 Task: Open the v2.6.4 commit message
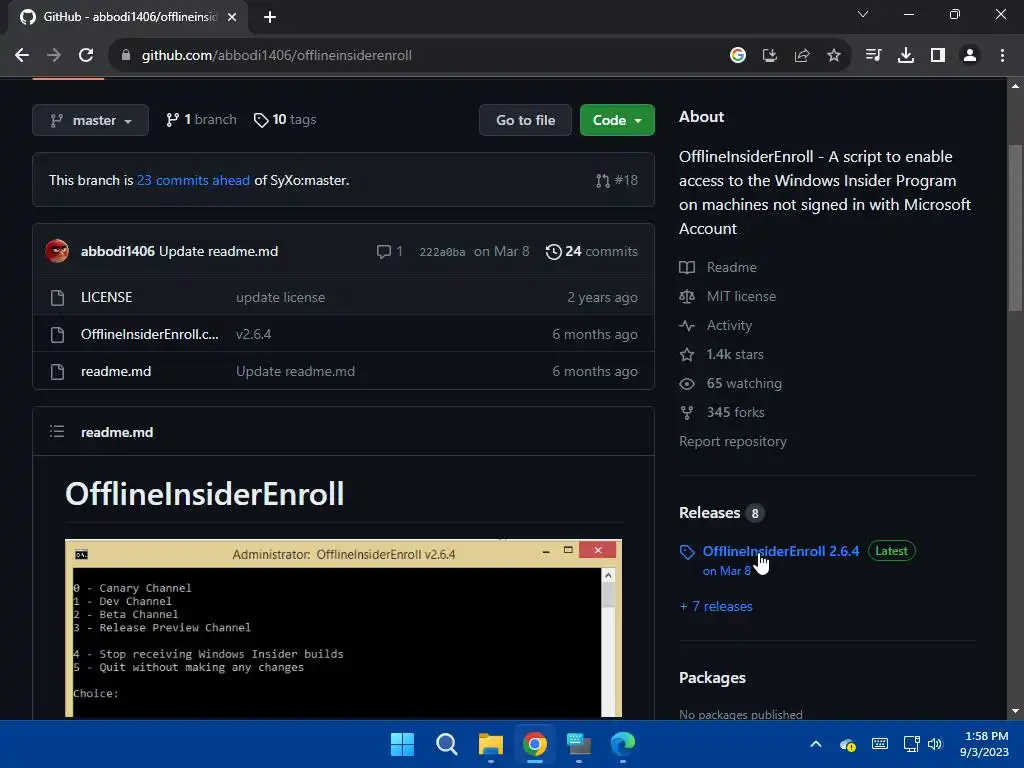pos(253,334)
